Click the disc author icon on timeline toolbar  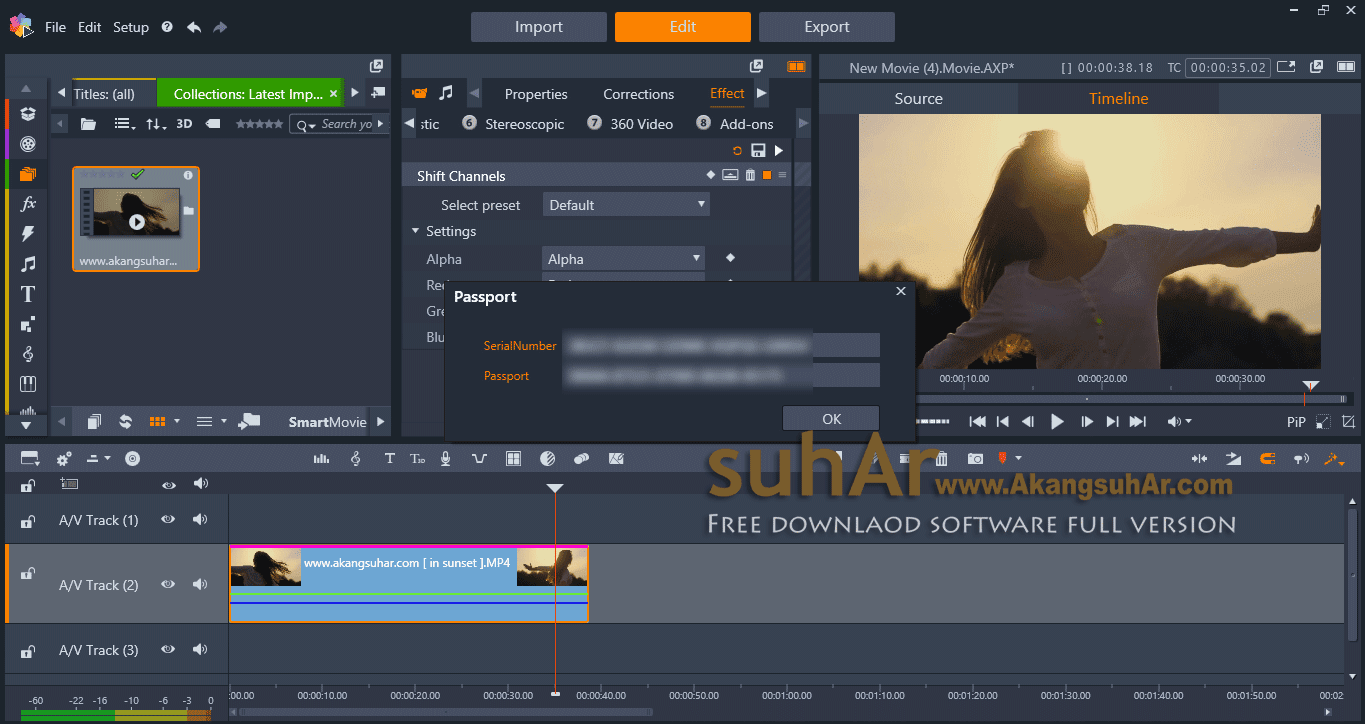click(x=132, y=459)
